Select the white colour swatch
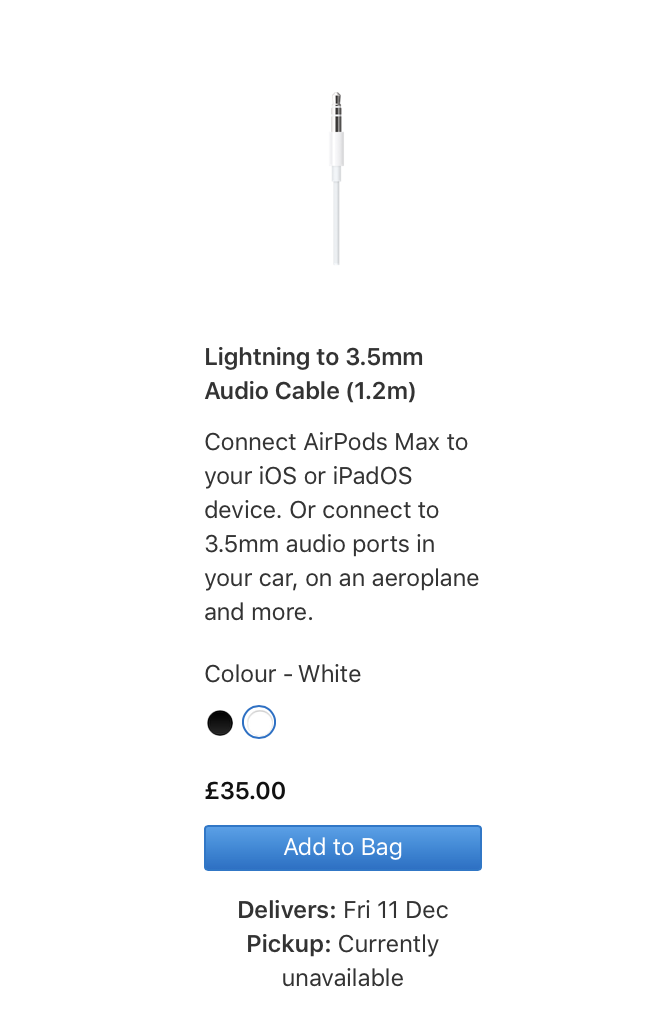The image size is (670, 1034). point(259,722)
